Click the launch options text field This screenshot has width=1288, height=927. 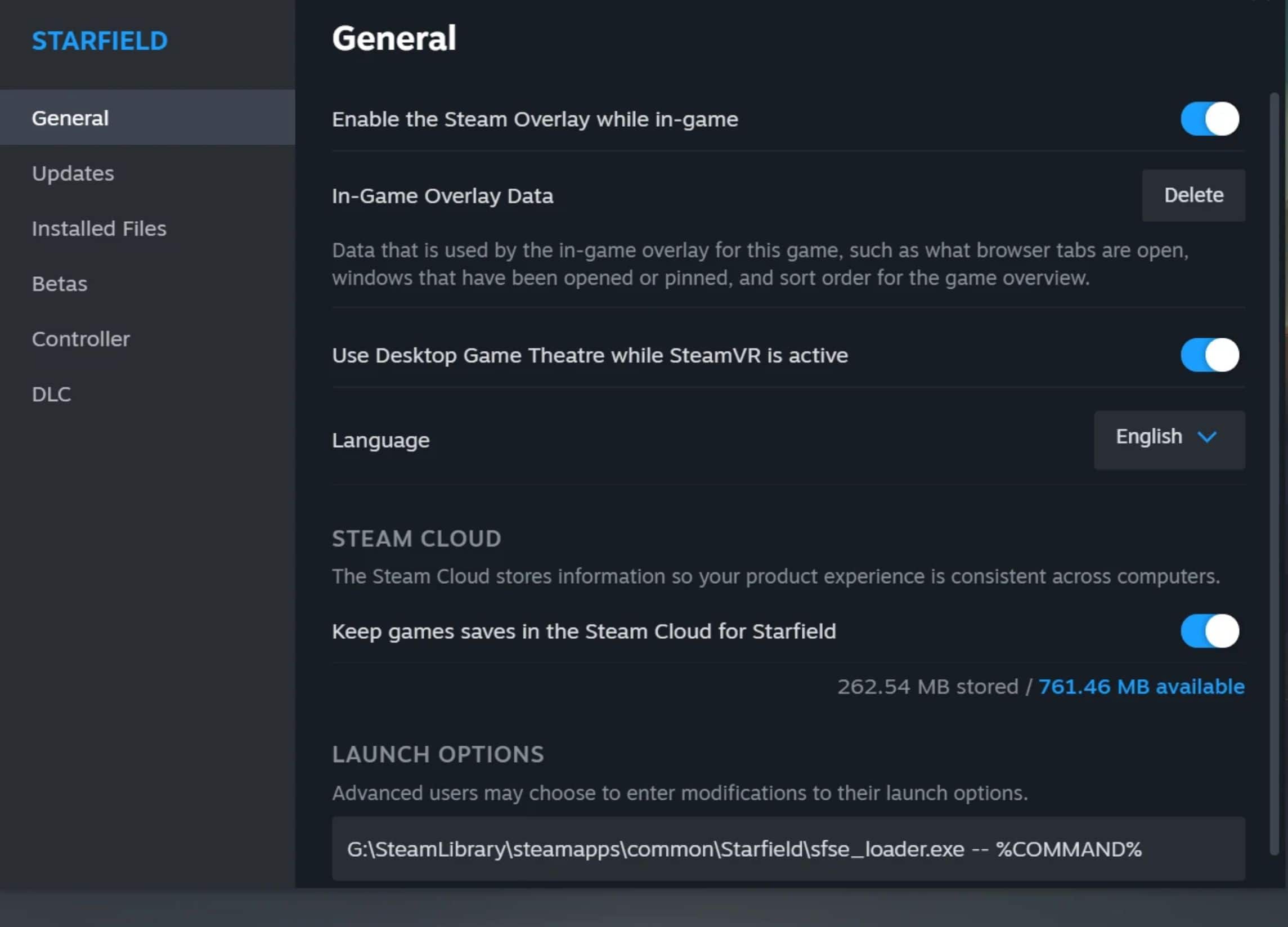click(788, 849)
